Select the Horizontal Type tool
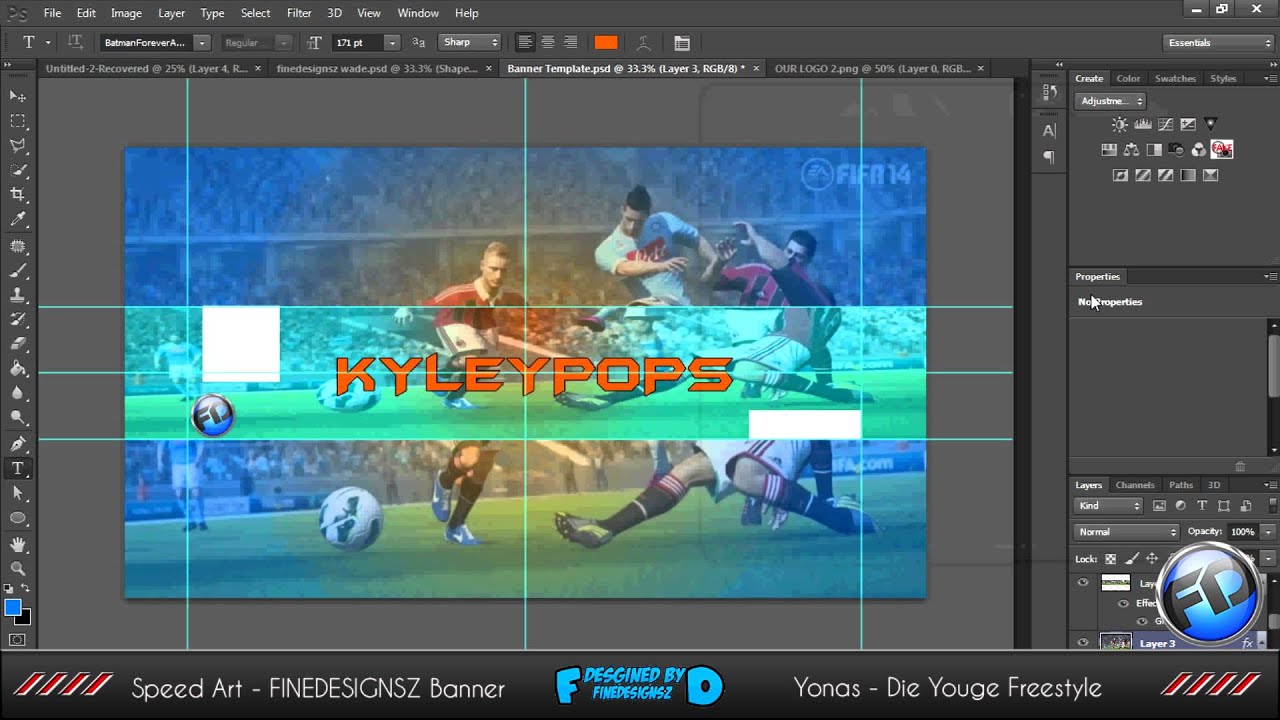Image resolution: width=1280 pixels, height=720 pixels. coord(18,468)
